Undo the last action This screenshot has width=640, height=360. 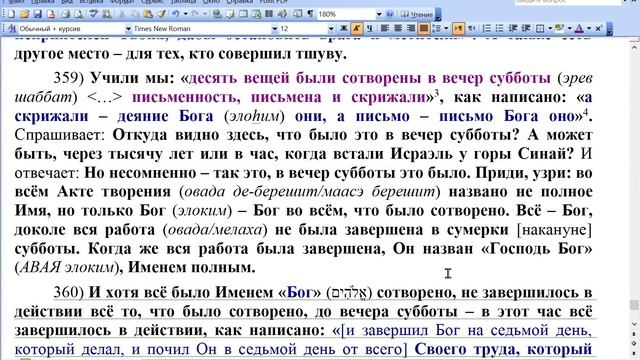(x=176, y=14)
